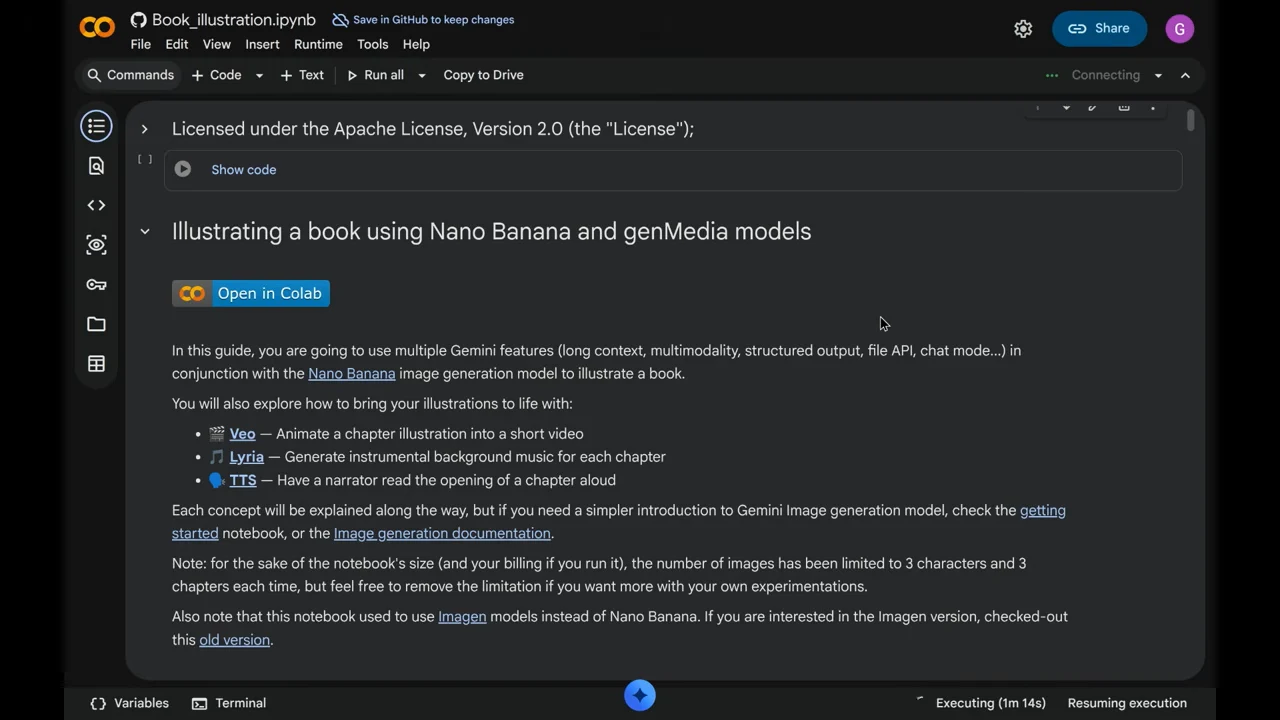The height and width of the screenshot is (720, 1280).
Task: Collapse the header with the up chevron
Action: pos(1185,75)
